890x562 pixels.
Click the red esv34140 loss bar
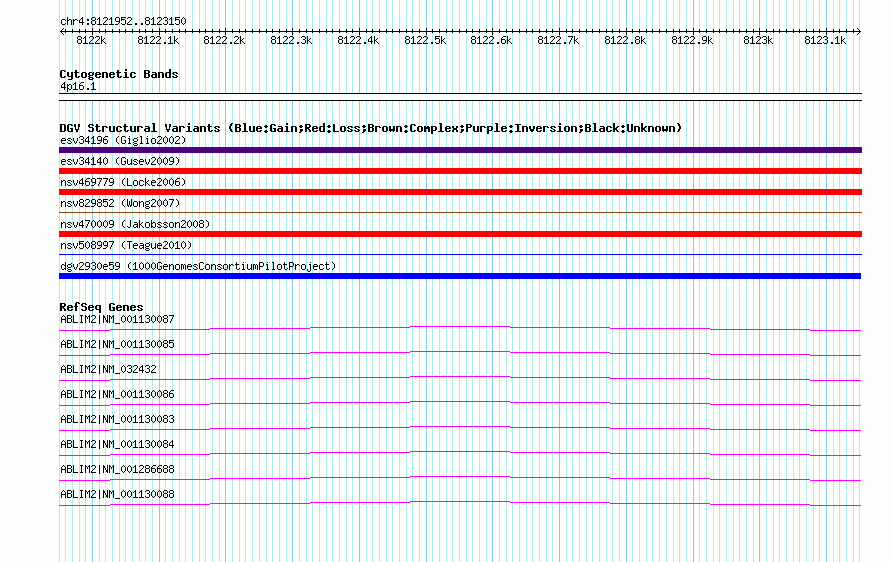click(460, 171)
